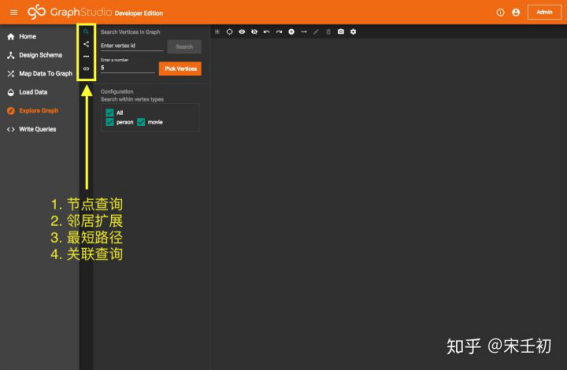Select the expand neighbors share icon
This screenshot has height=371, width=567.
(86, 44)
